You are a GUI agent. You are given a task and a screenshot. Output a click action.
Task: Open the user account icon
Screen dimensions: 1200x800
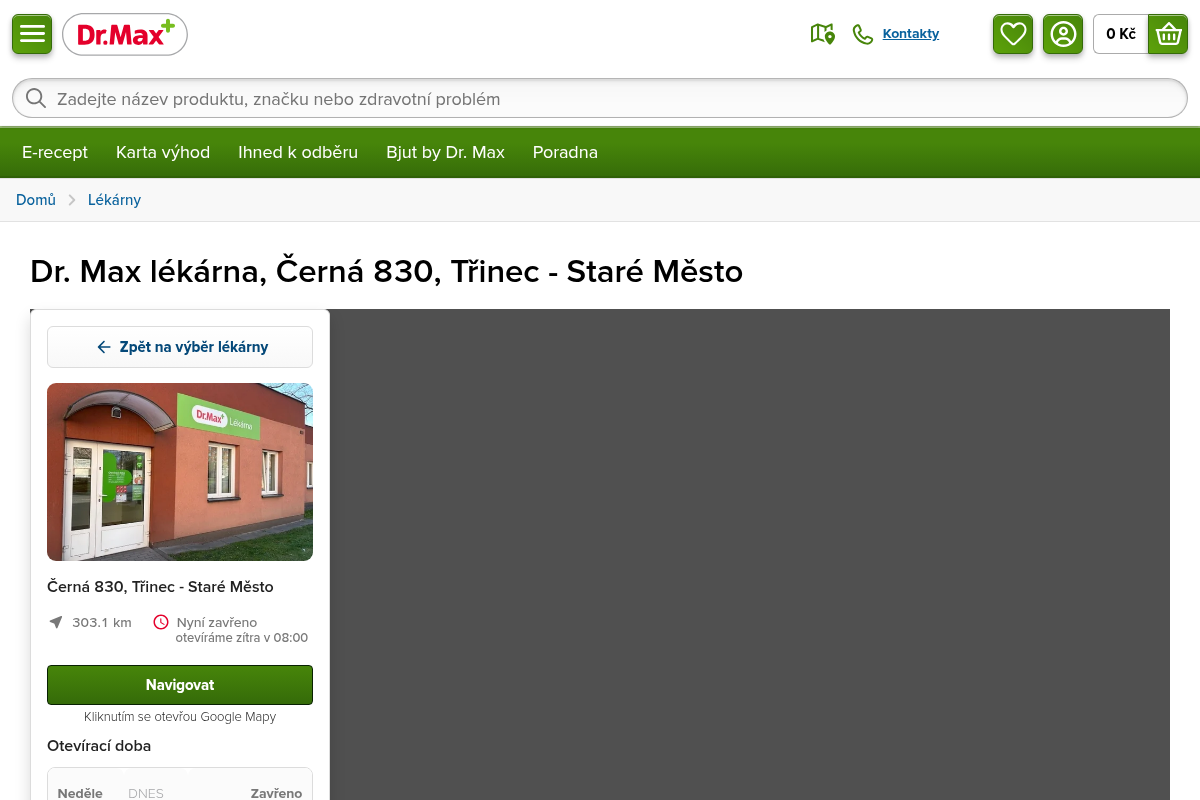click(x=1063, y=34)
